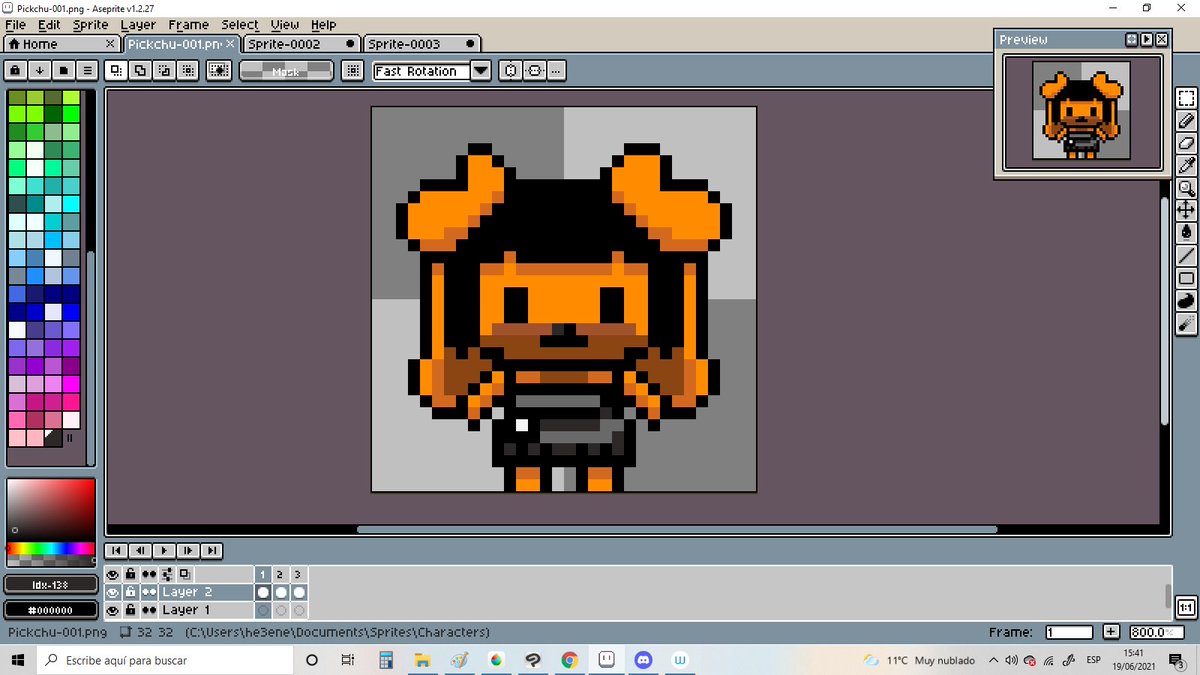Go to first frame button
The image size is (1200, 675).
[116, 551]
